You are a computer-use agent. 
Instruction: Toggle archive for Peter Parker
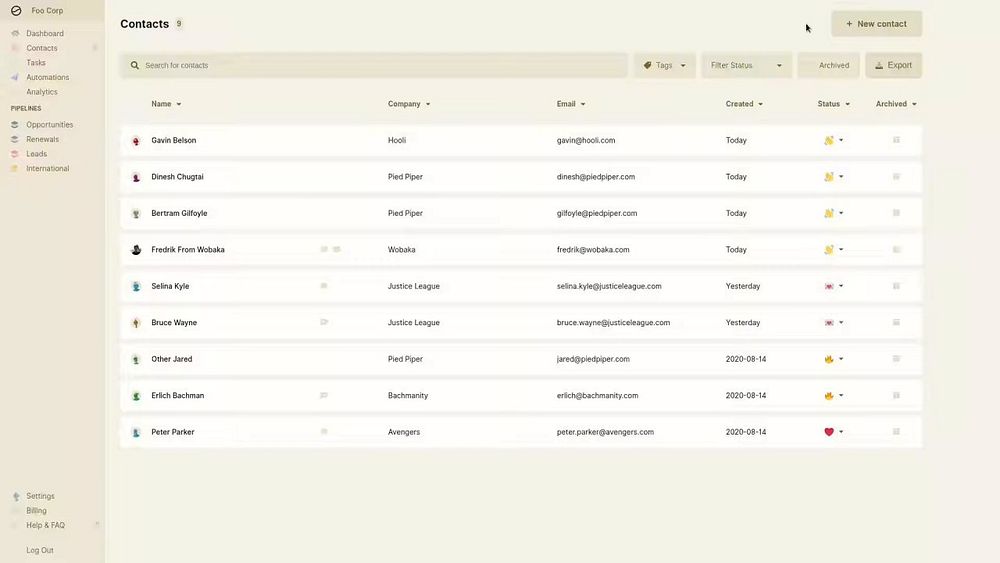(896, 432)
